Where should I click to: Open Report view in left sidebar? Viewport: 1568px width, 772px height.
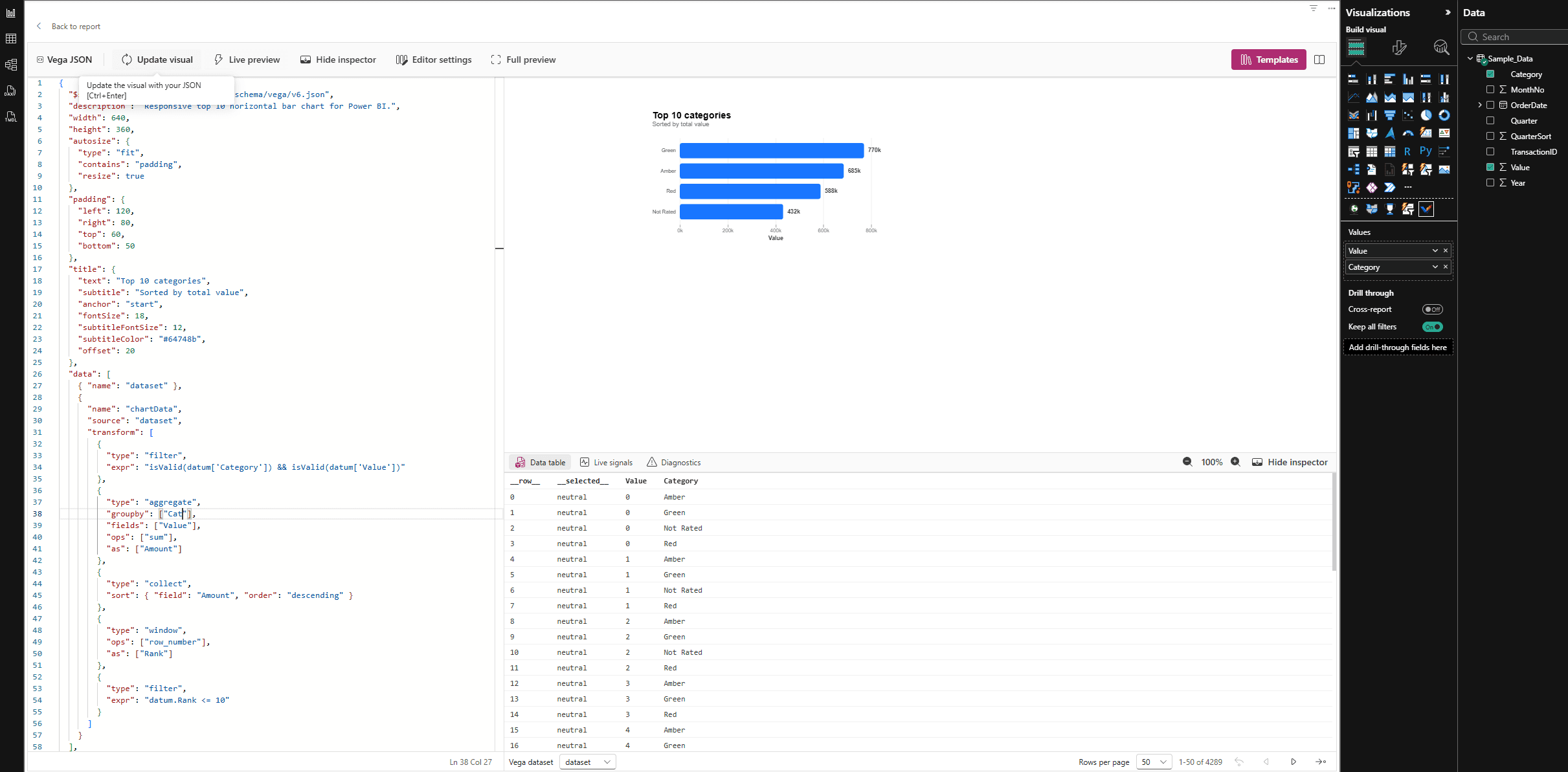click(x=11, y=13)
